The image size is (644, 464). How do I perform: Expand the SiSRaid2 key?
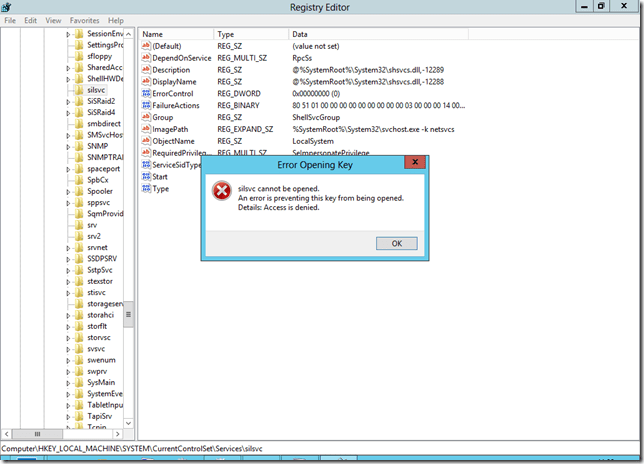point(68,101)
